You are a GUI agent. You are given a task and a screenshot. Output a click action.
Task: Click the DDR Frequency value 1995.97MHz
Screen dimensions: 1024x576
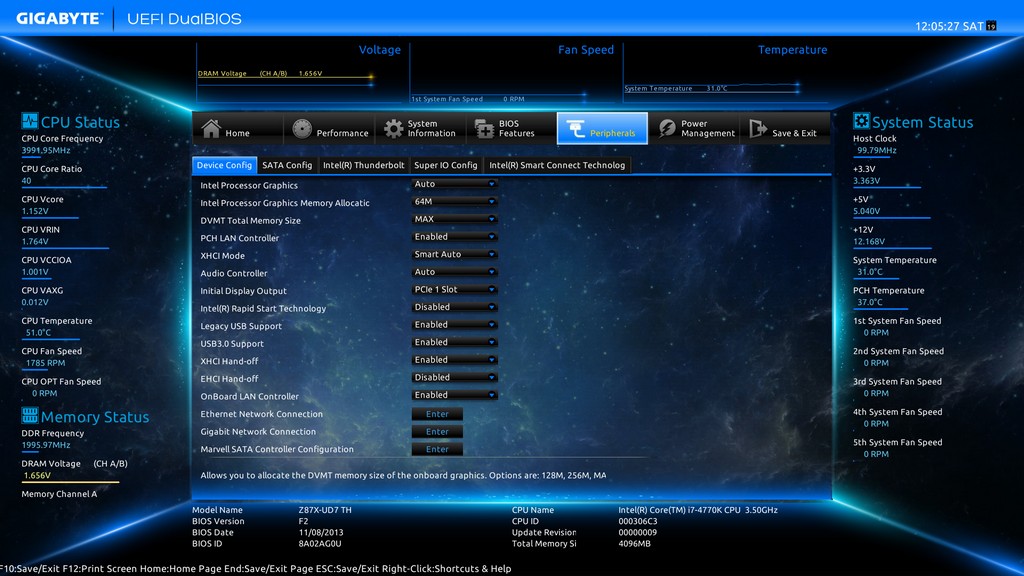46,445
